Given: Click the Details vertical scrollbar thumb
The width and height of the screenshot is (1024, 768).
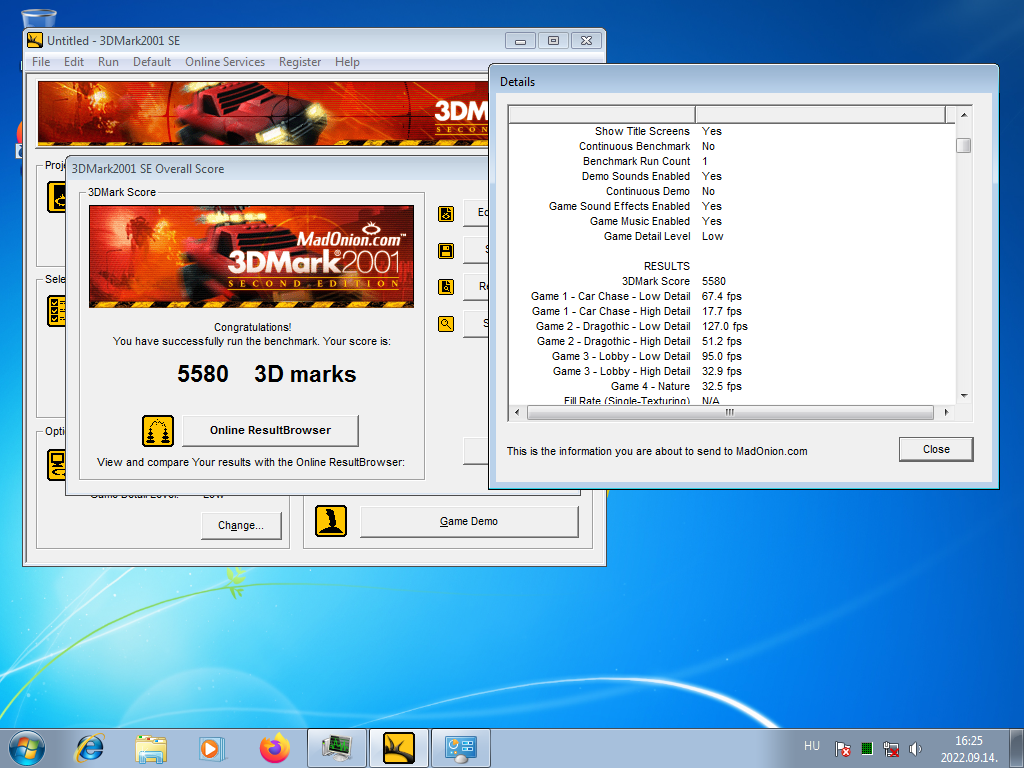Looking at the screenshot, I should pyautogui.click(x=963, y=145).
